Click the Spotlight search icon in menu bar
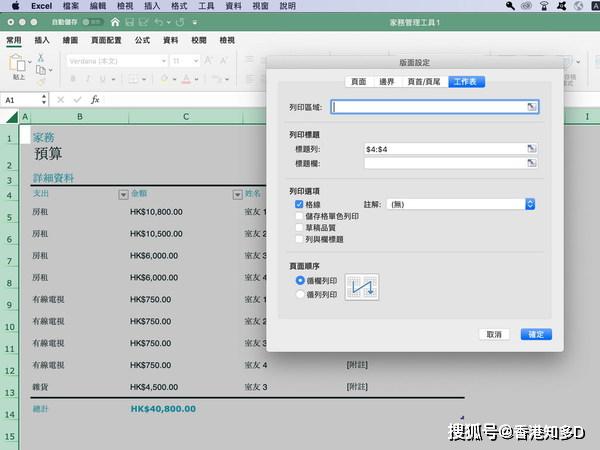Viewport: 600px width, 450px height. coord(510,6)
